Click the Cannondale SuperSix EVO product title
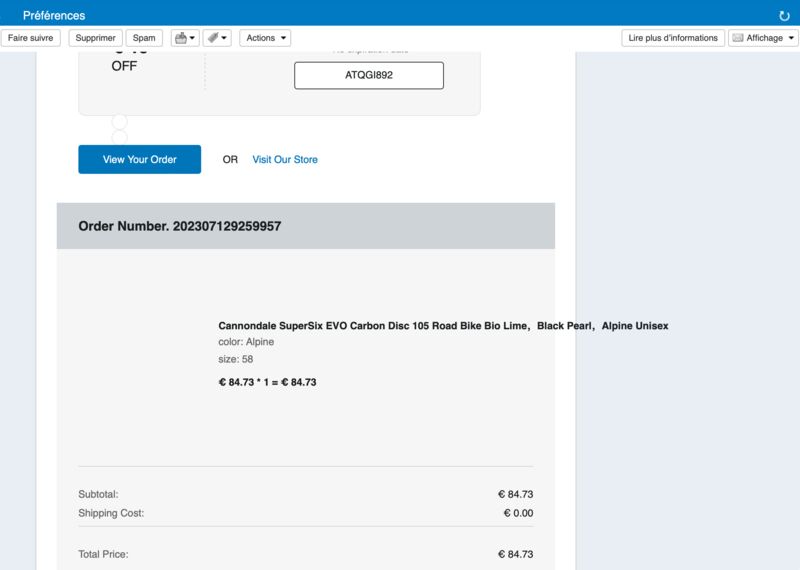 pos(443,326)
